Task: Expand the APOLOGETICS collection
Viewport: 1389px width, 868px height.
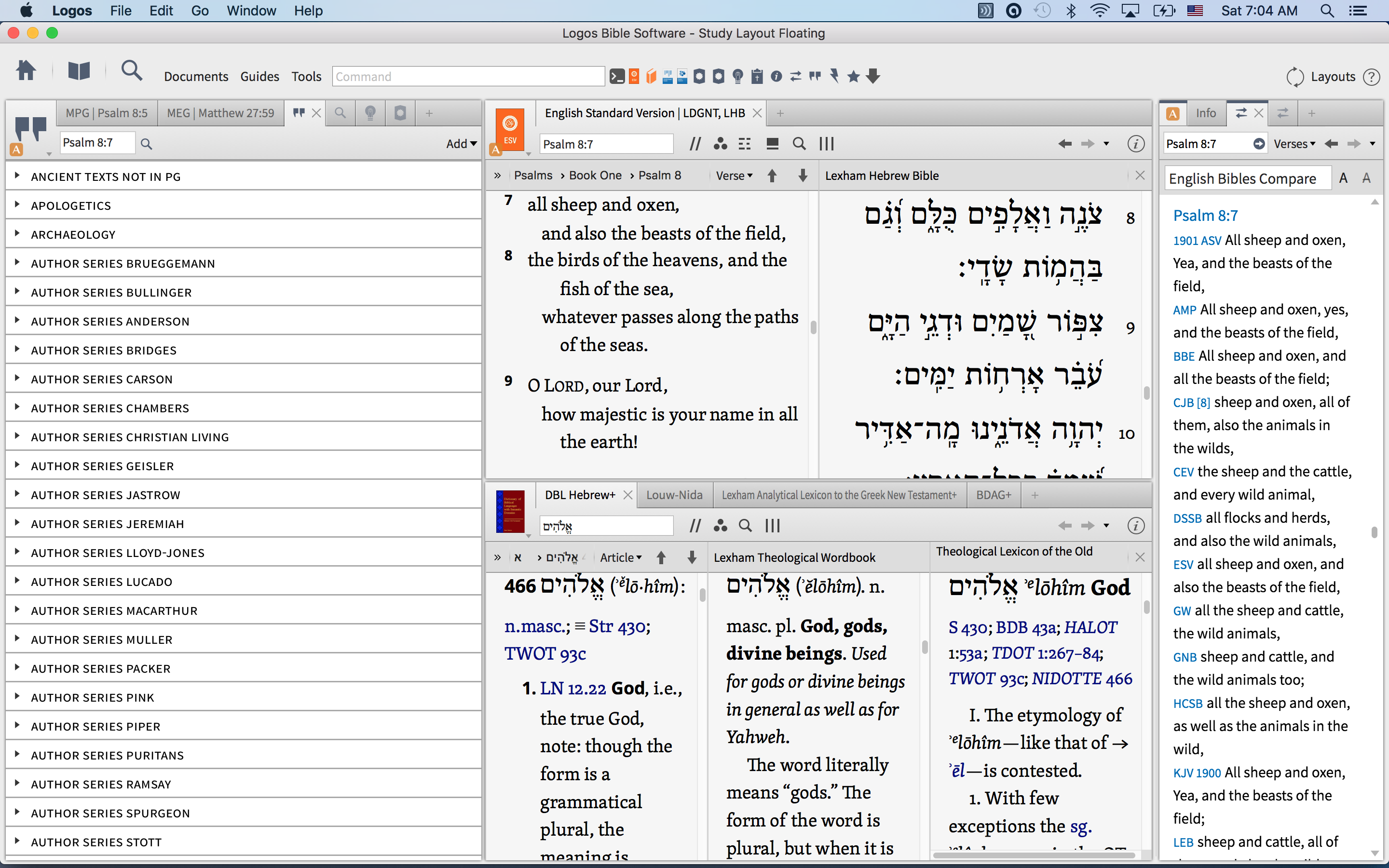Action: click(x=17, y=205)
